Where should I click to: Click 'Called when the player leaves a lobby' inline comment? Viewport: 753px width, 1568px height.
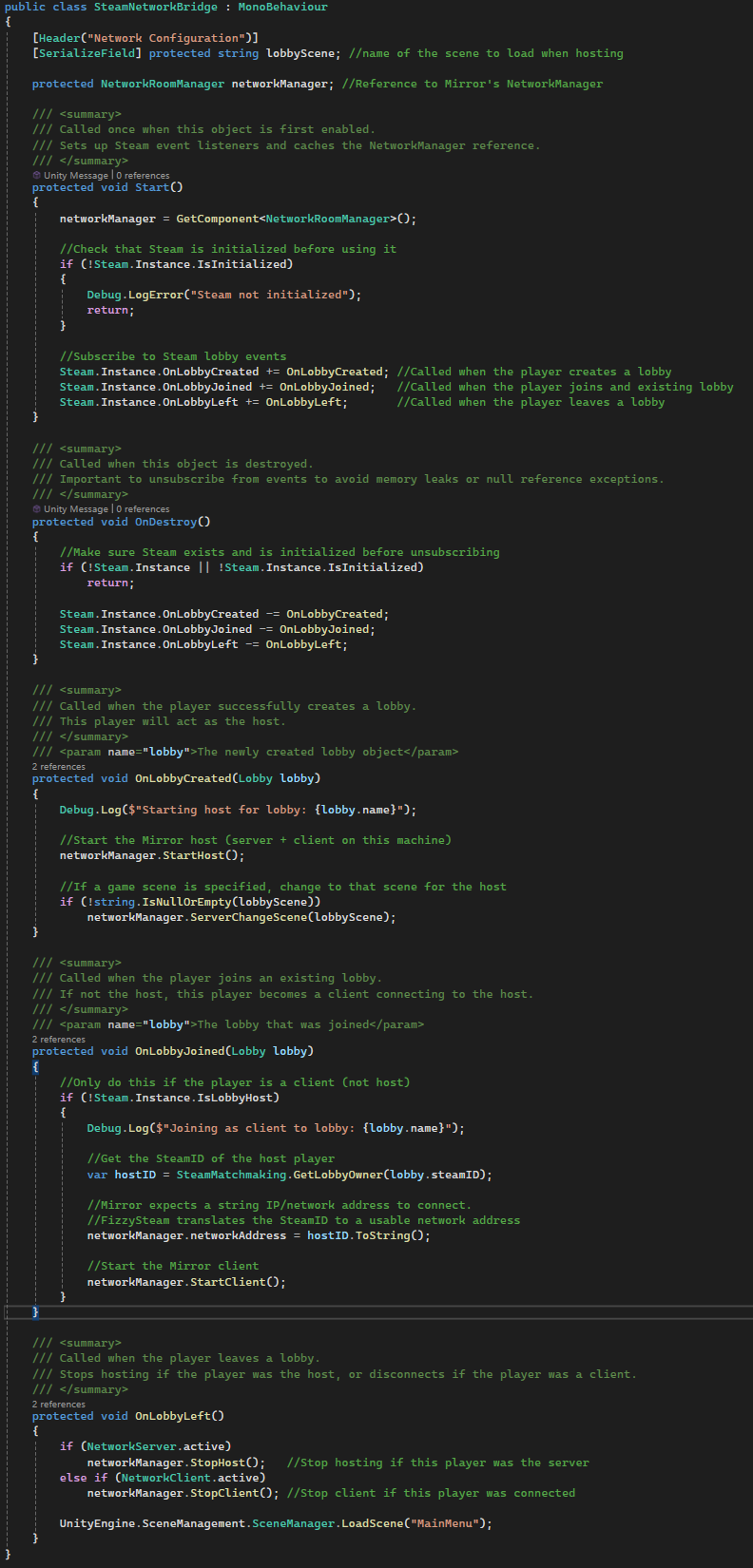(531, 402)
